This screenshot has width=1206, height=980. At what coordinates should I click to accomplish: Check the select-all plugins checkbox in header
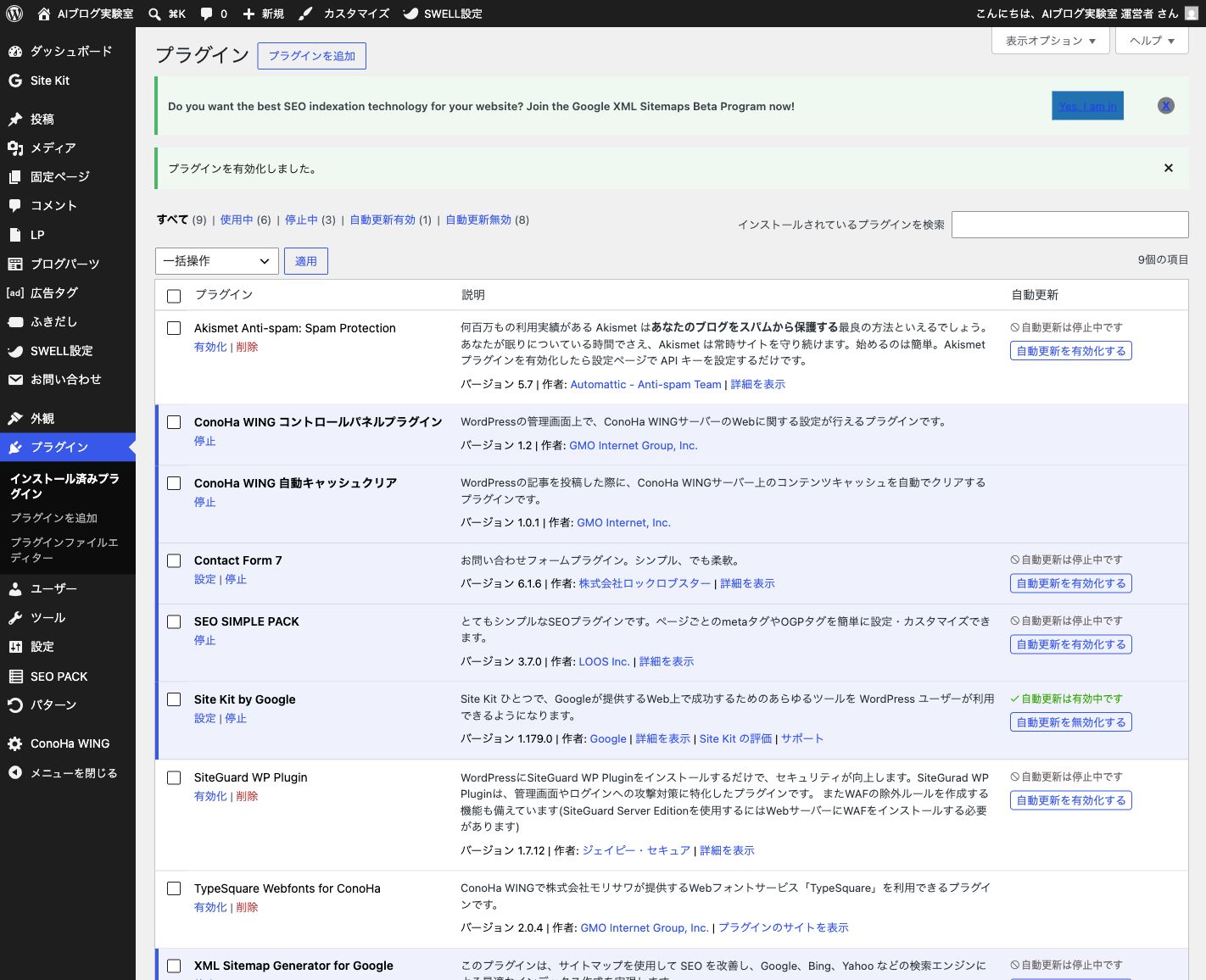174,296
